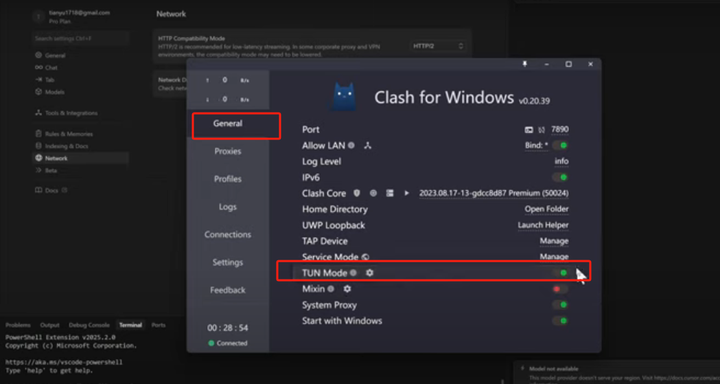Open the Settings page in Clash
Image resolution: width=720 pixels, height=384 pixels.
[x=228, y=262]
